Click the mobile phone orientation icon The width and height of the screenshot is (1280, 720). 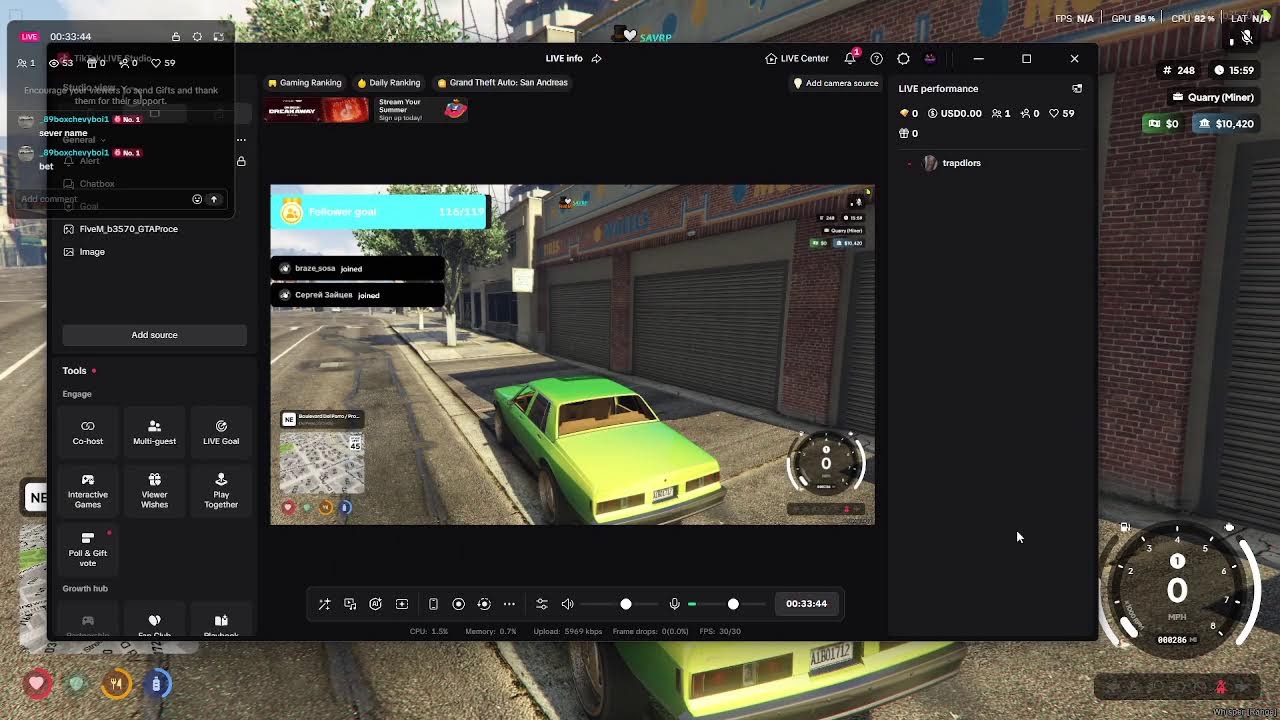[x=433, y=604]
